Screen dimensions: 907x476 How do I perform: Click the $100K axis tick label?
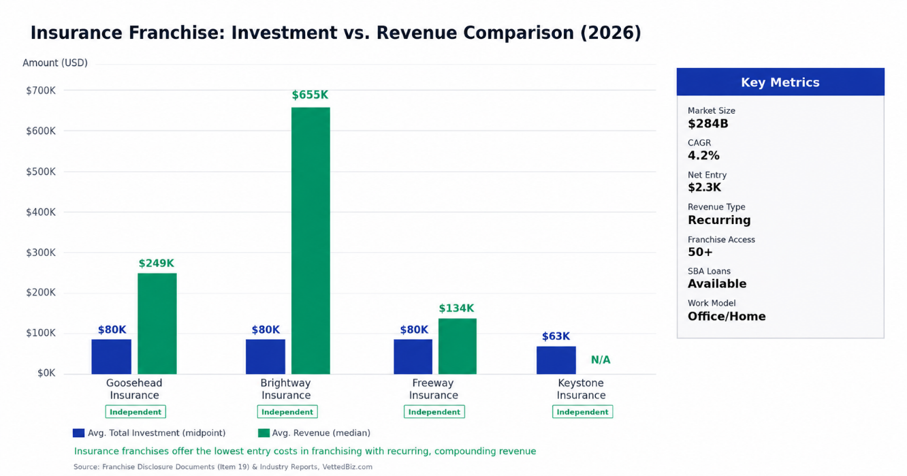(41, 333)
